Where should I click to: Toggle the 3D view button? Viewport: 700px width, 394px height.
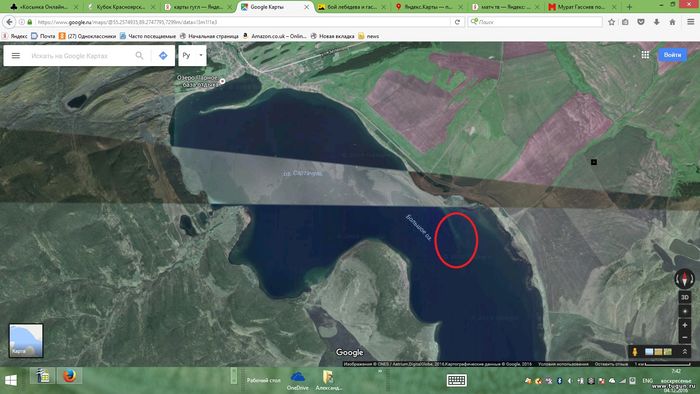pyautogui.click(x=684, y=297)
